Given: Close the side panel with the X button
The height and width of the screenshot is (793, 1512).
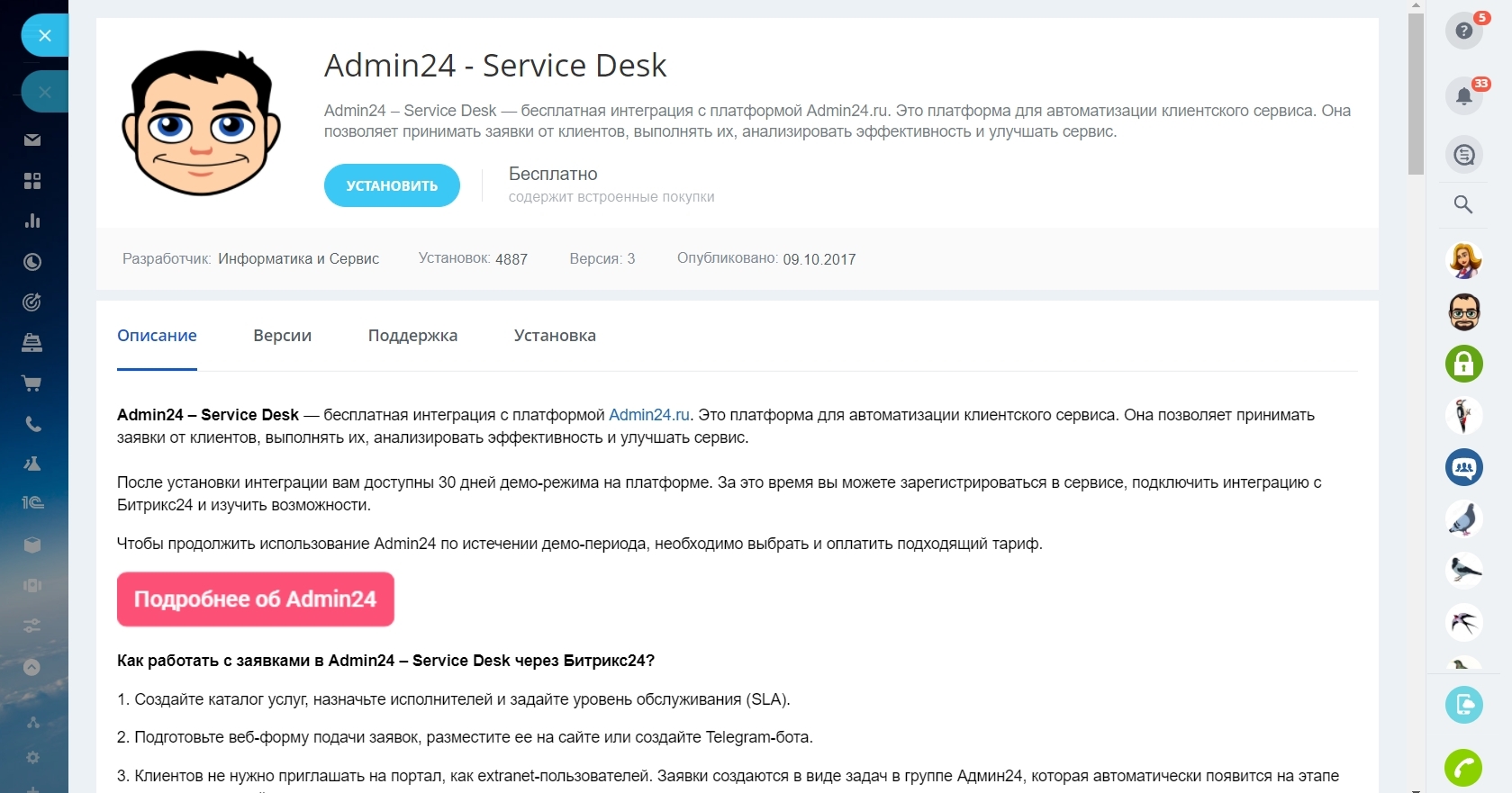Looking at the screenshot, I should click(x=45, y=36).
